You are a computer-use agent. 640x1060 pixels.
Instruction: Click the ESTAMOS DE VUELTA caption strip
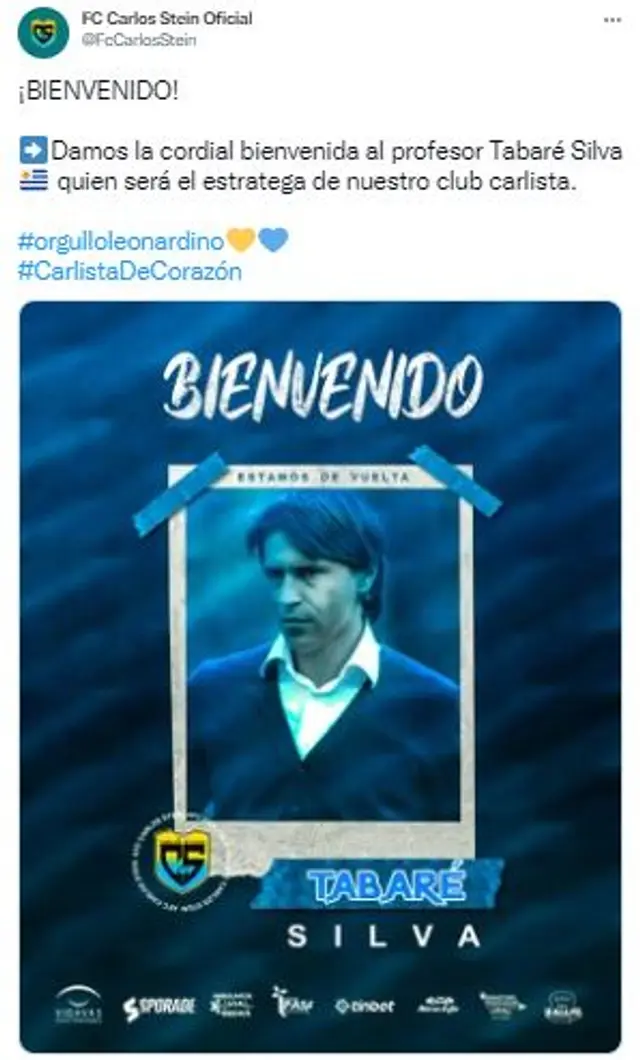pos(323,477)
